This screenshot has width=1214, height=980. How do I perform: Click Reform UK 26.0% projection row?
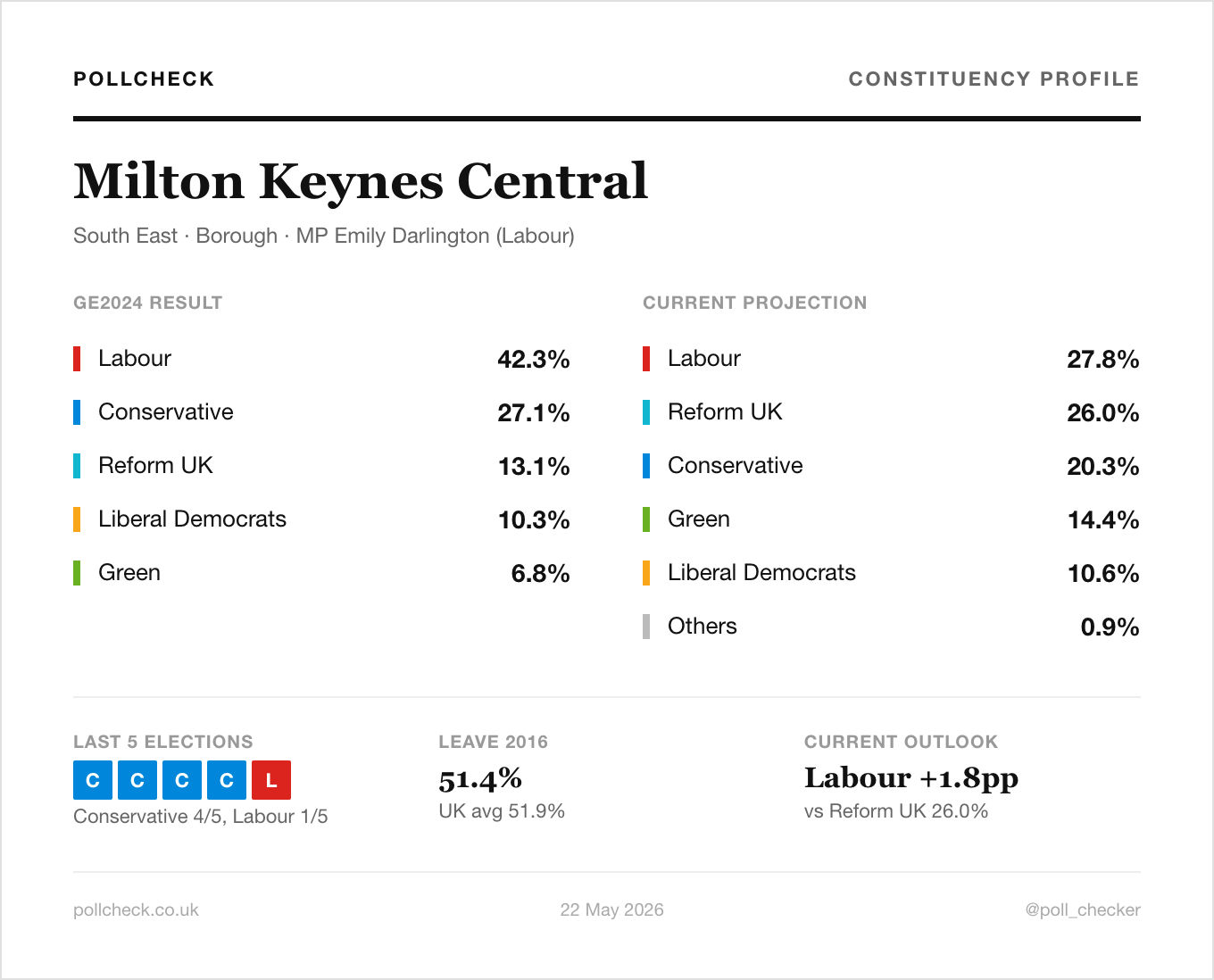(891, 412)
